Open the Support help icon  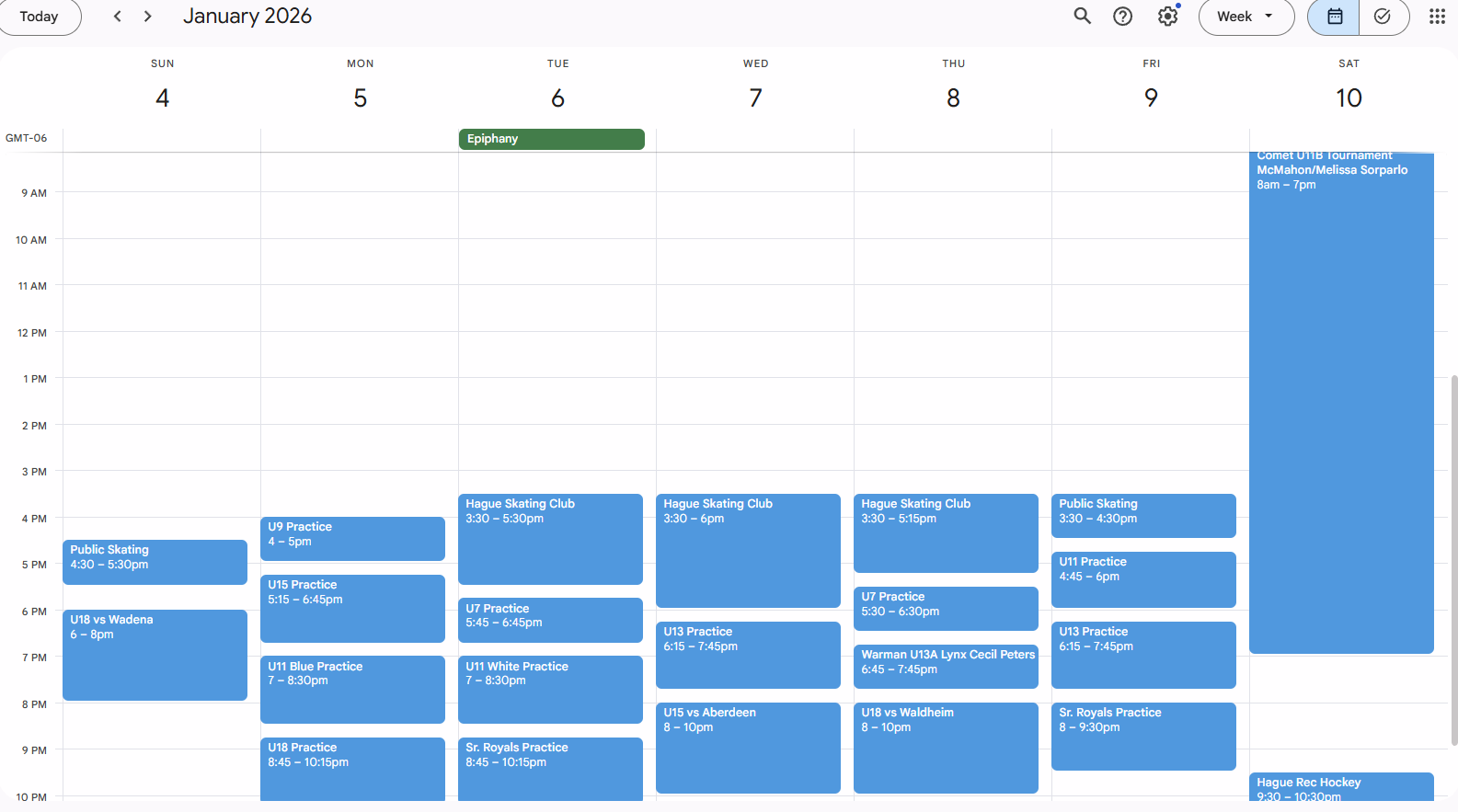click(1122, 17)
